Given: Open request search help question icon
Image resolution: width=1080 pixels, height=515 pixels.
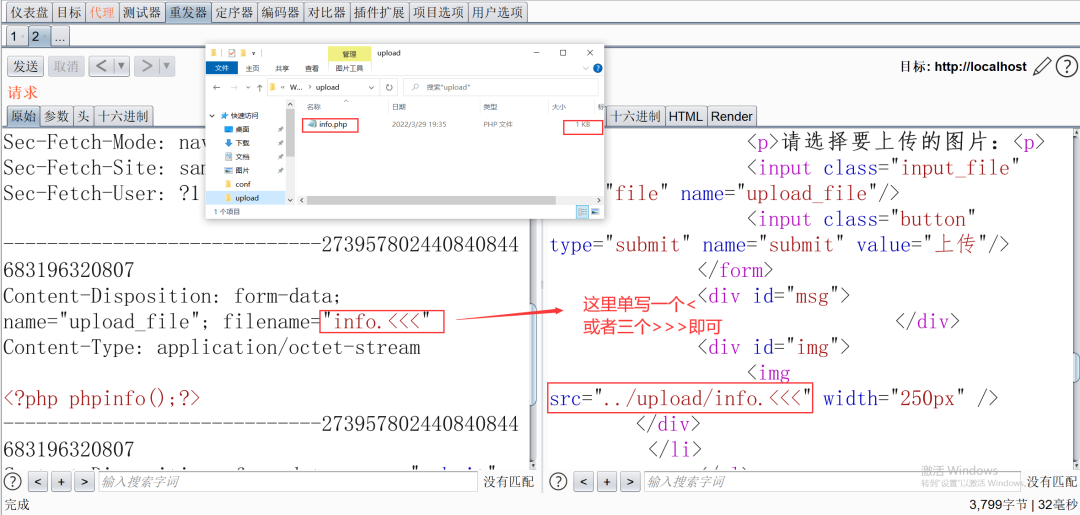Looking at the screenshot, I should pos(12,482).
